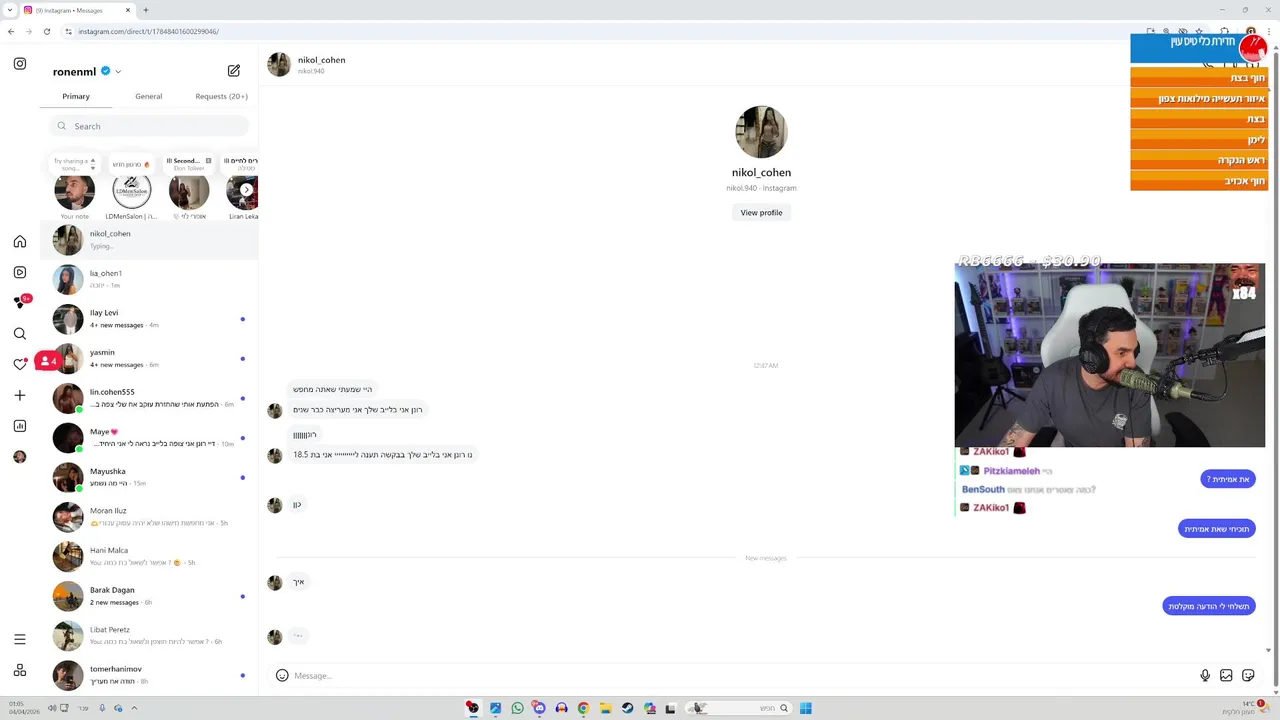The height and width of the screenshot is (720, 1280).
Task: Click the follow-request bubble showing 4
Action: 48,361
